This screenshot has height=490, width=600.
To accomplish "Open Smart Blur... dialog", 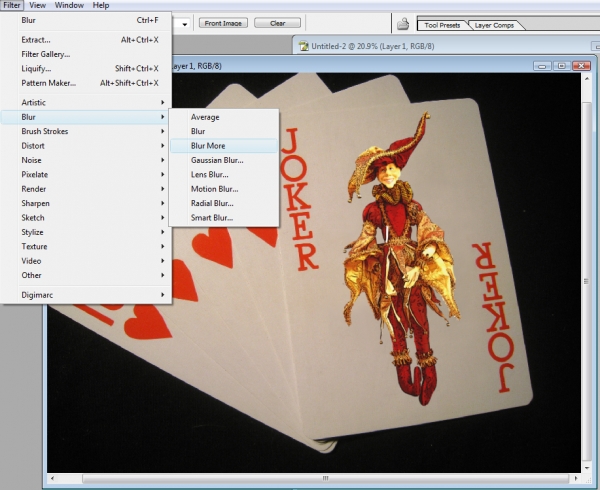I will 224,218.
